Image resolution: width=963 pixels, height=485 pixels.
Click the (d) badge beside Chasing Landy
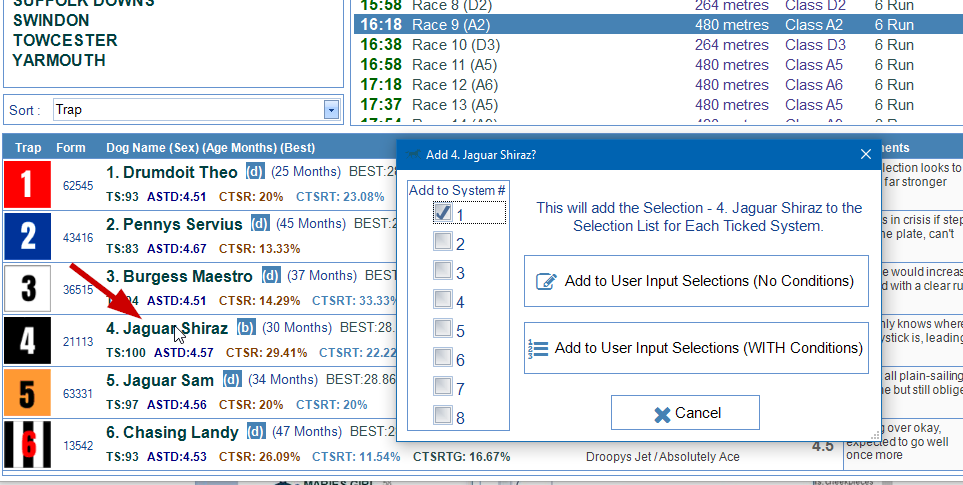pos(256,432)
